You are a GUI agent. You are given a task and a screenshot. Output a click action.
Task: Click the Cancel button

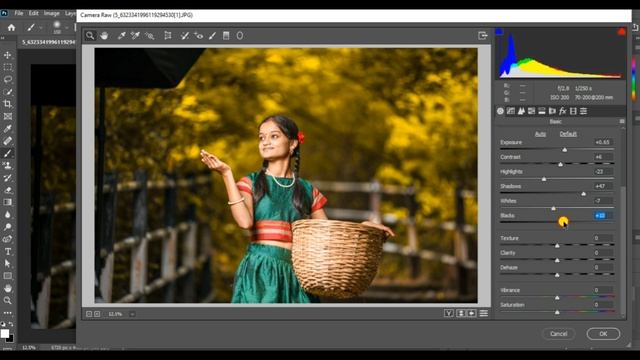pos(558,334)
